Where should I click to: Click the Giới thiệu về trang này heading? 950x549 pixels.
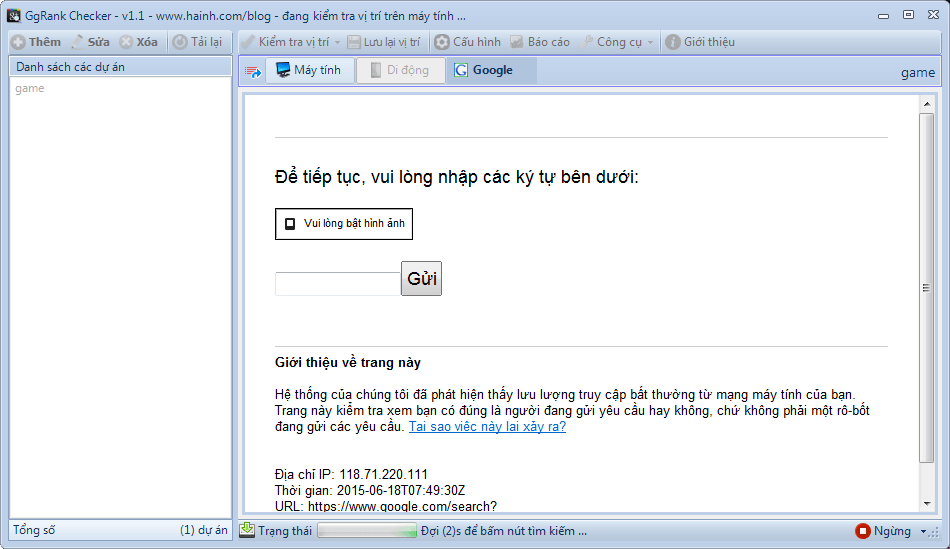click(x=348, y=363)
